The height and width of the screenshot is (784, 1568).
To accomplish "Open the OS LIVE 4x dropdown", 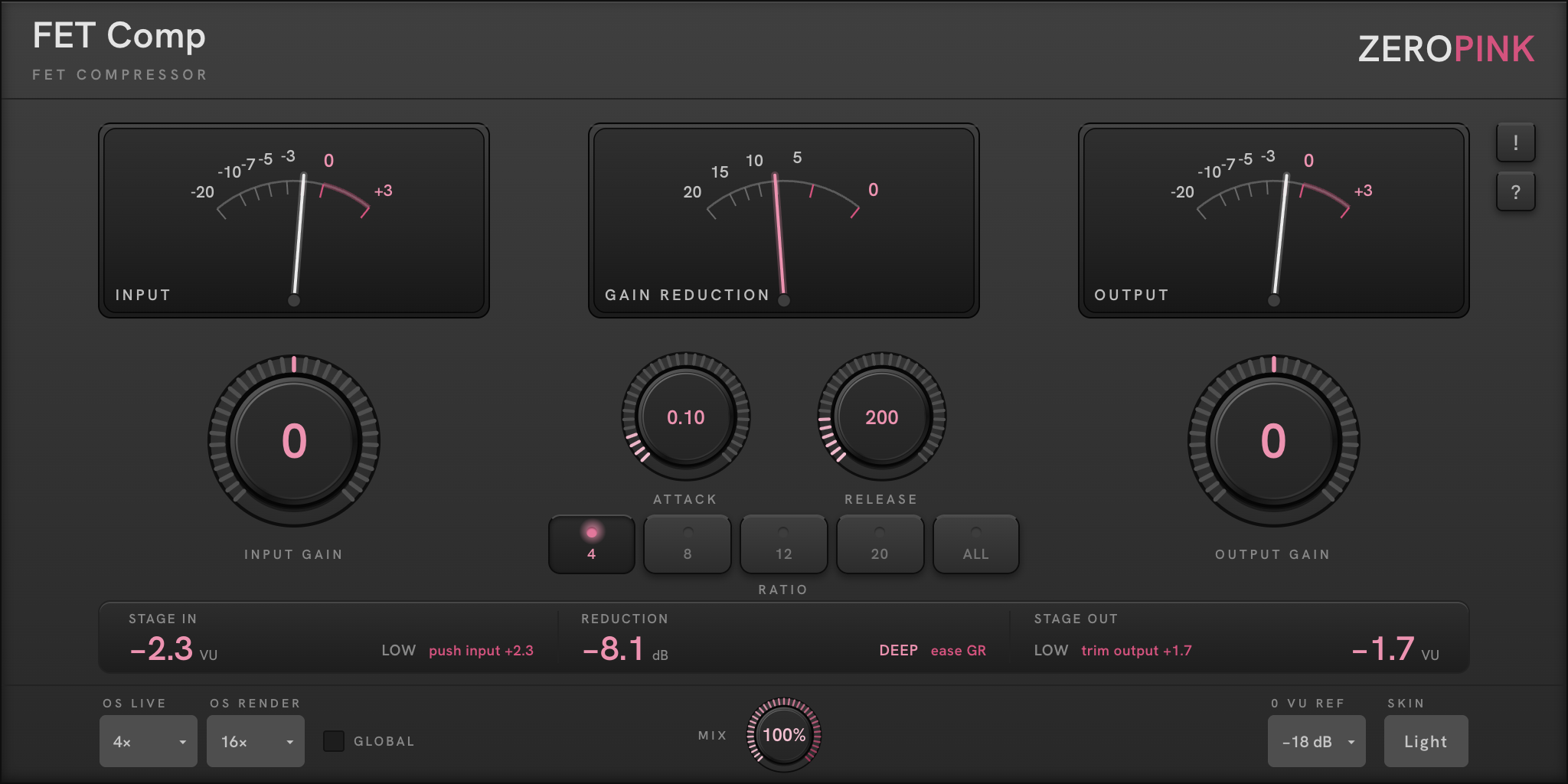I will coord(149,741).
